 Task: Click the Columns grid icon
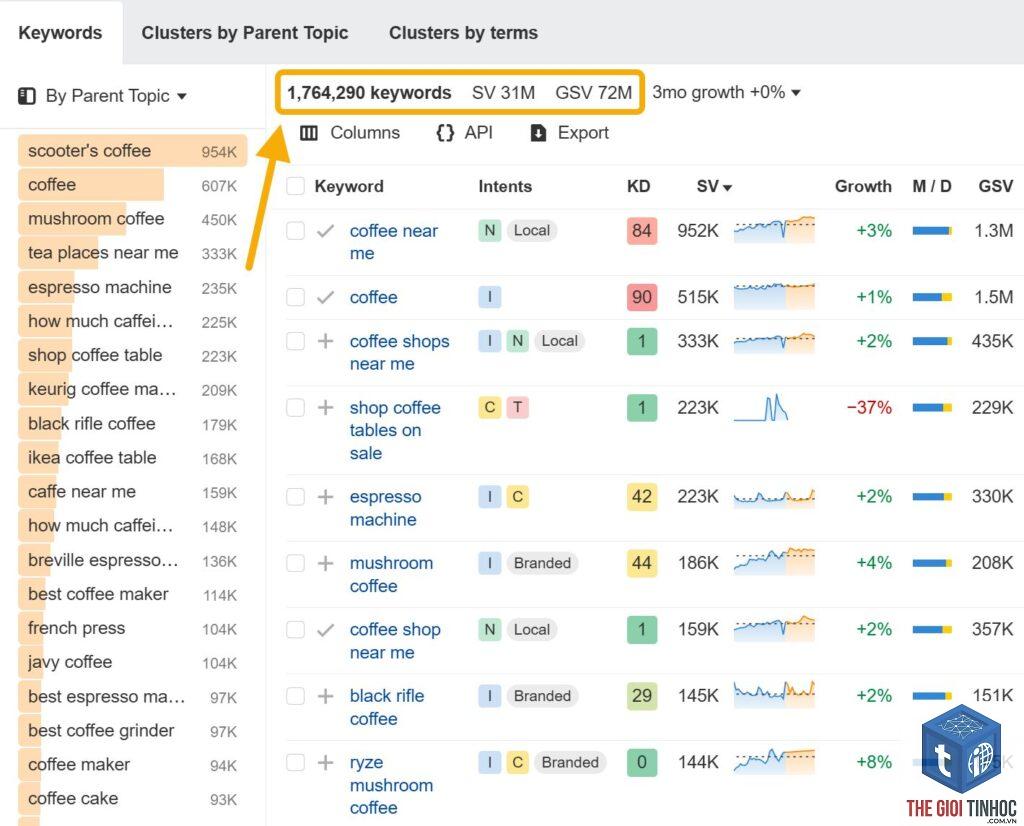point(309,133)
